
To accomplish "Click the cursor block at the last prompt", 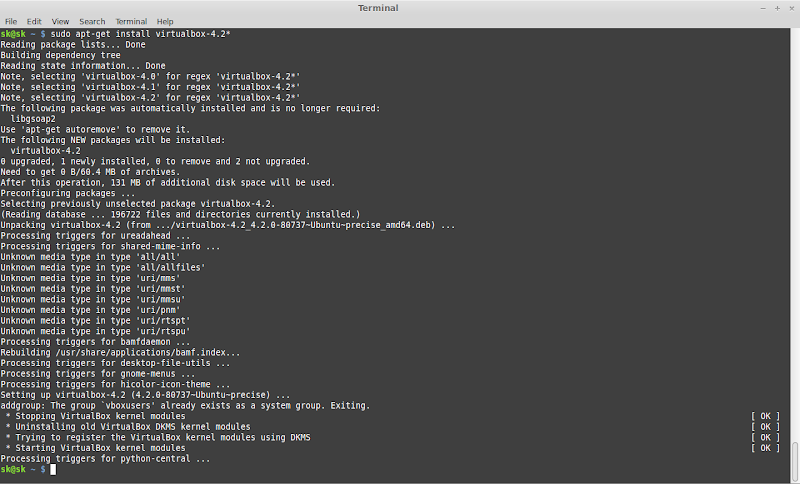I will [x=53, y=469].
